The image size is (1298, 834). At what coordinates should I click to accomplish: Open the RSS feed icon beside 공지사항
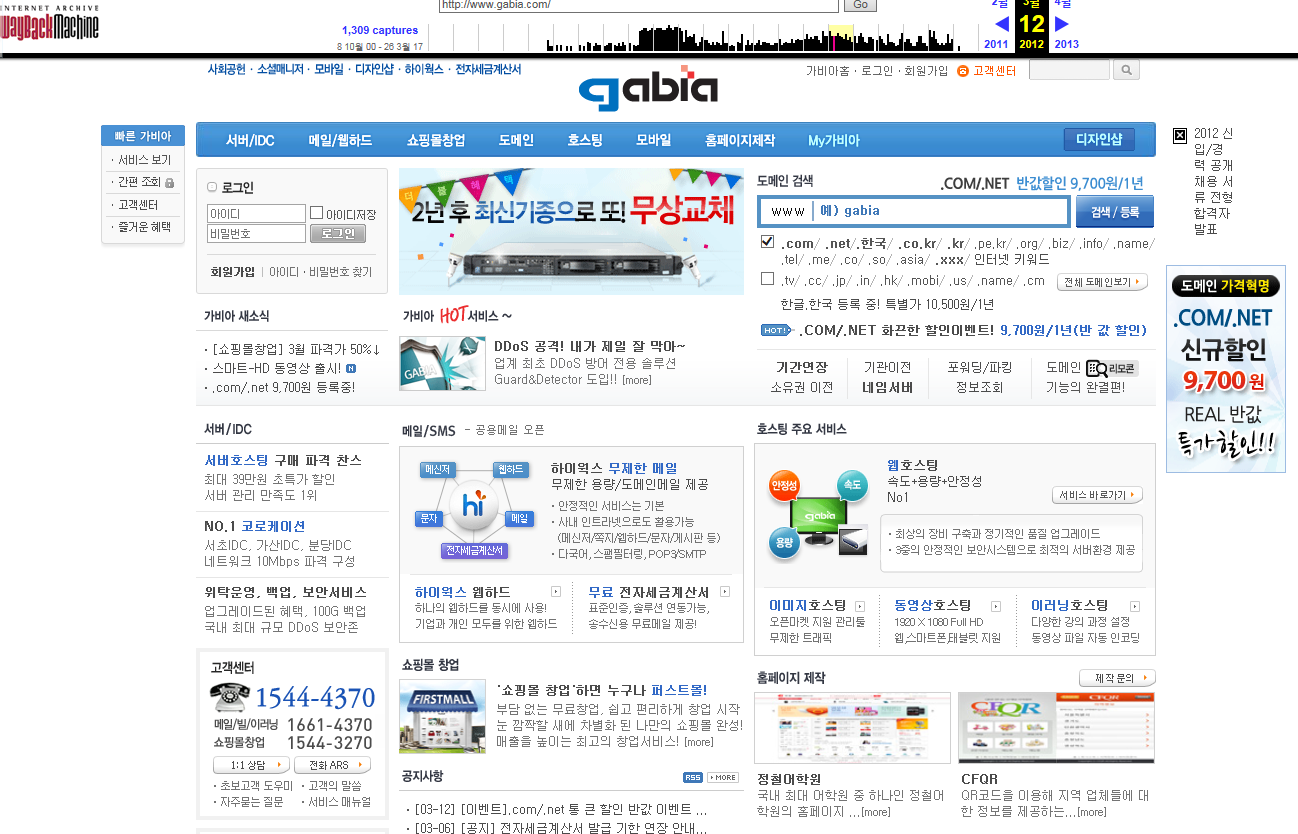point(692,777)
